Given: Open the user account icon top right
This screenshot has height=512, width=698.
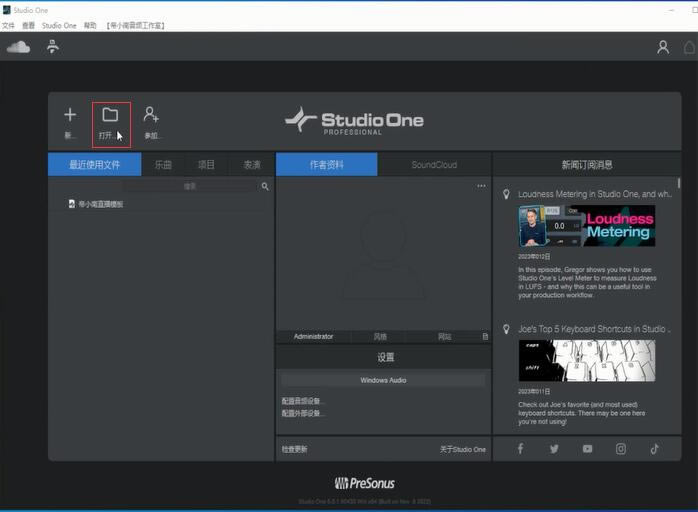Looking at the screenshot, I should (663, 47).
